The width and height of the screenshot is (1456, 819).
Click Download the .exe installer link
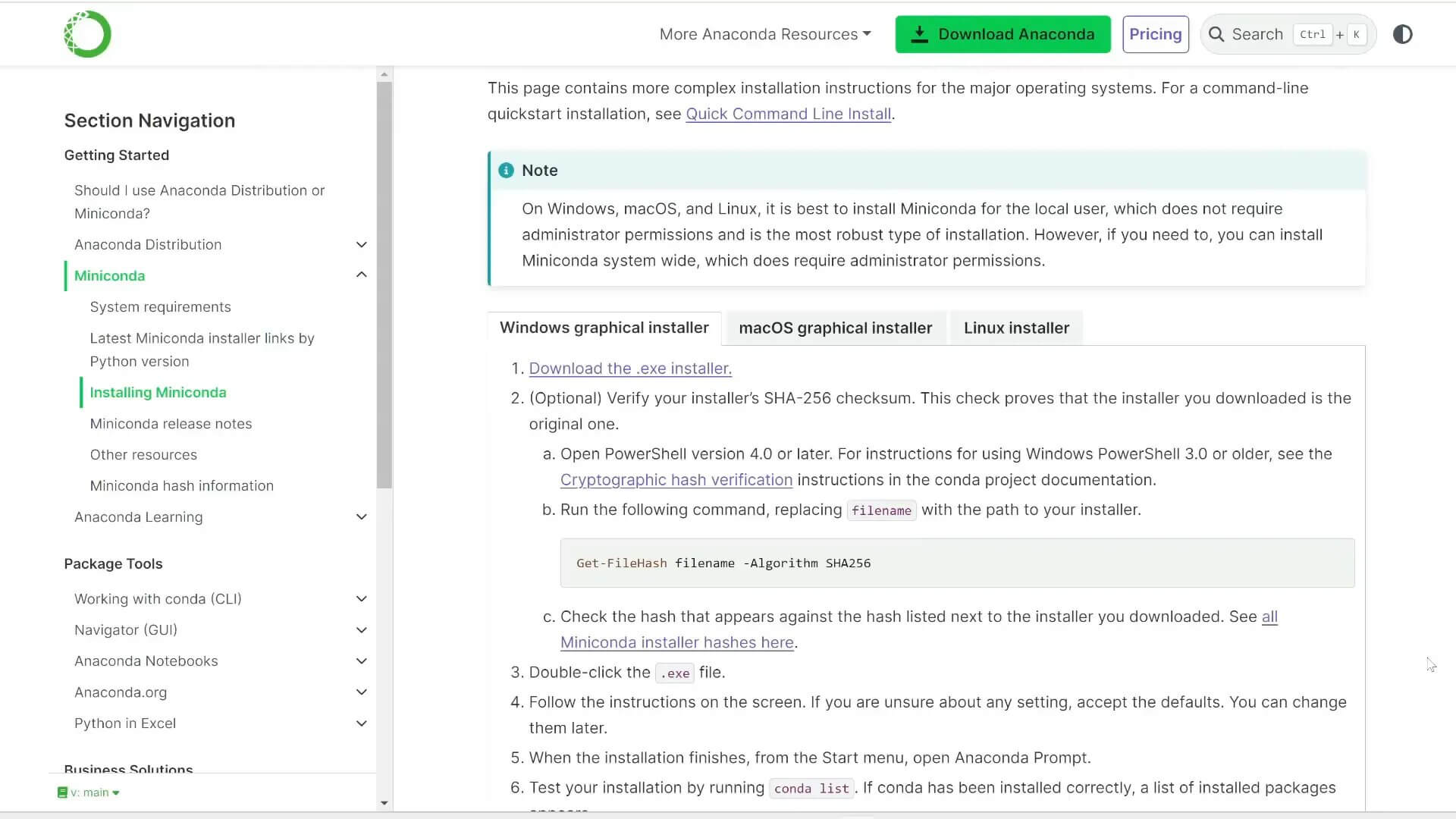click(629, 369)
